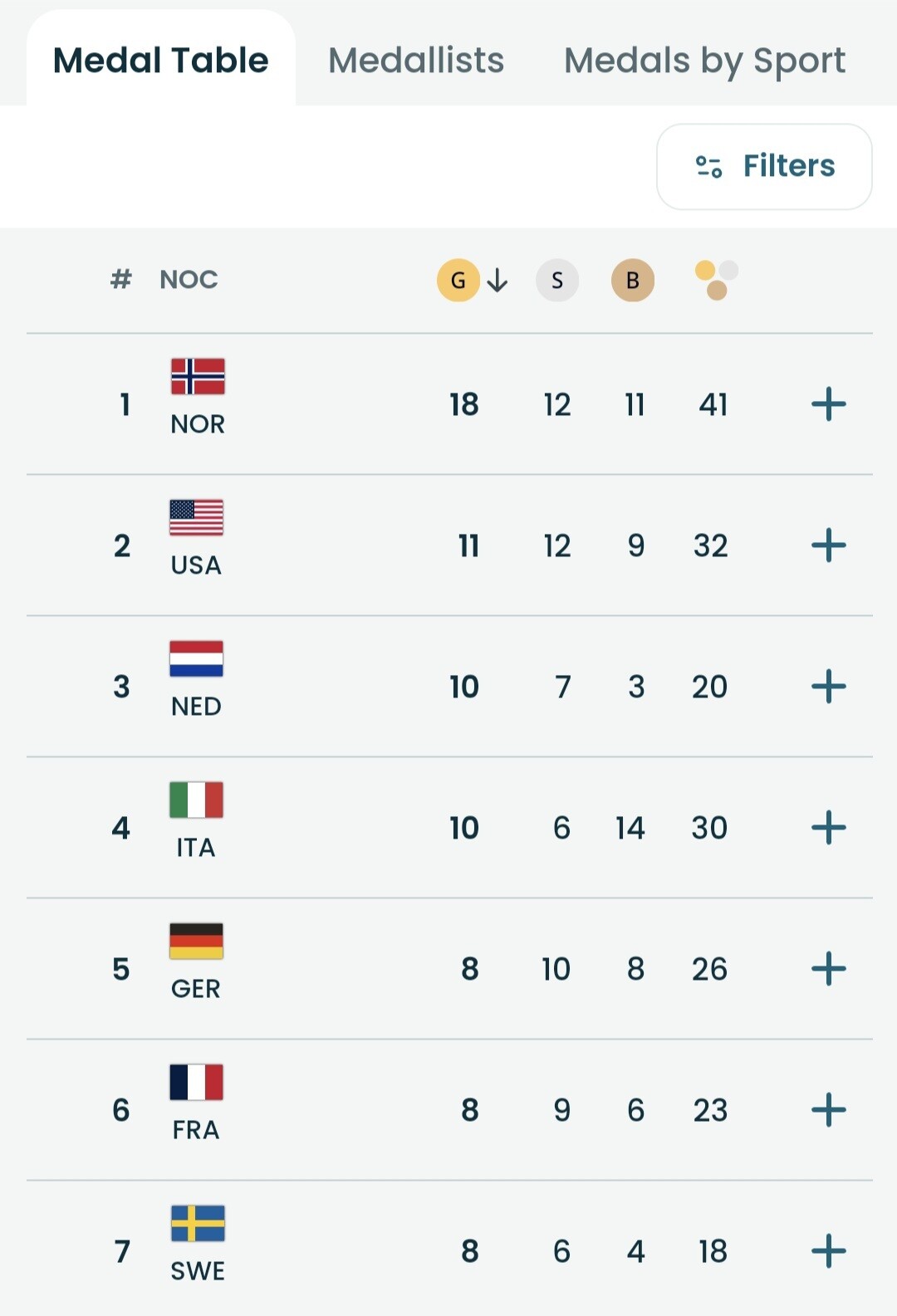The width and height of the screenshot is (897, 1316).
Task: Sort table by gold medal column
Action: (458, 281)
